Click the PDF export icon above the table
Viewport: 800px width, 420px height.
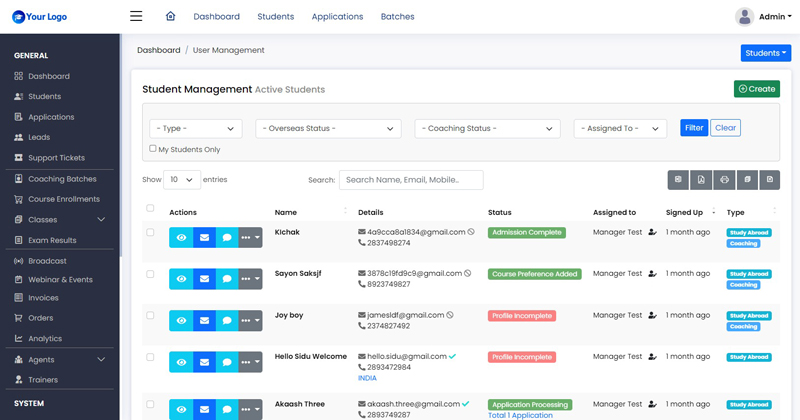(x=701, y=180)
